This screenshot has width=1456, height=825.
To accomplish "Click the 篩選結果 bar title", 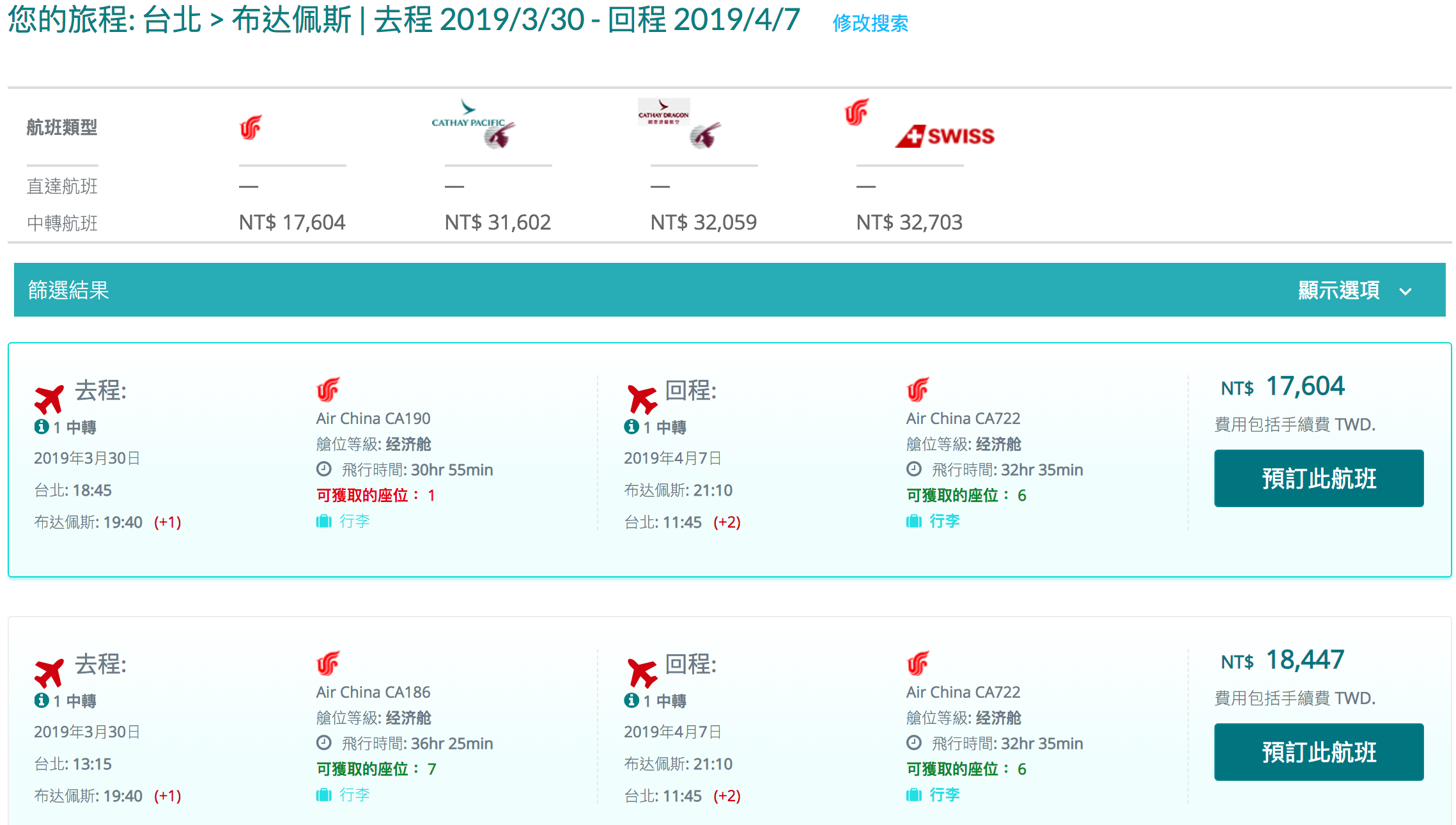I will click(68, 290).
